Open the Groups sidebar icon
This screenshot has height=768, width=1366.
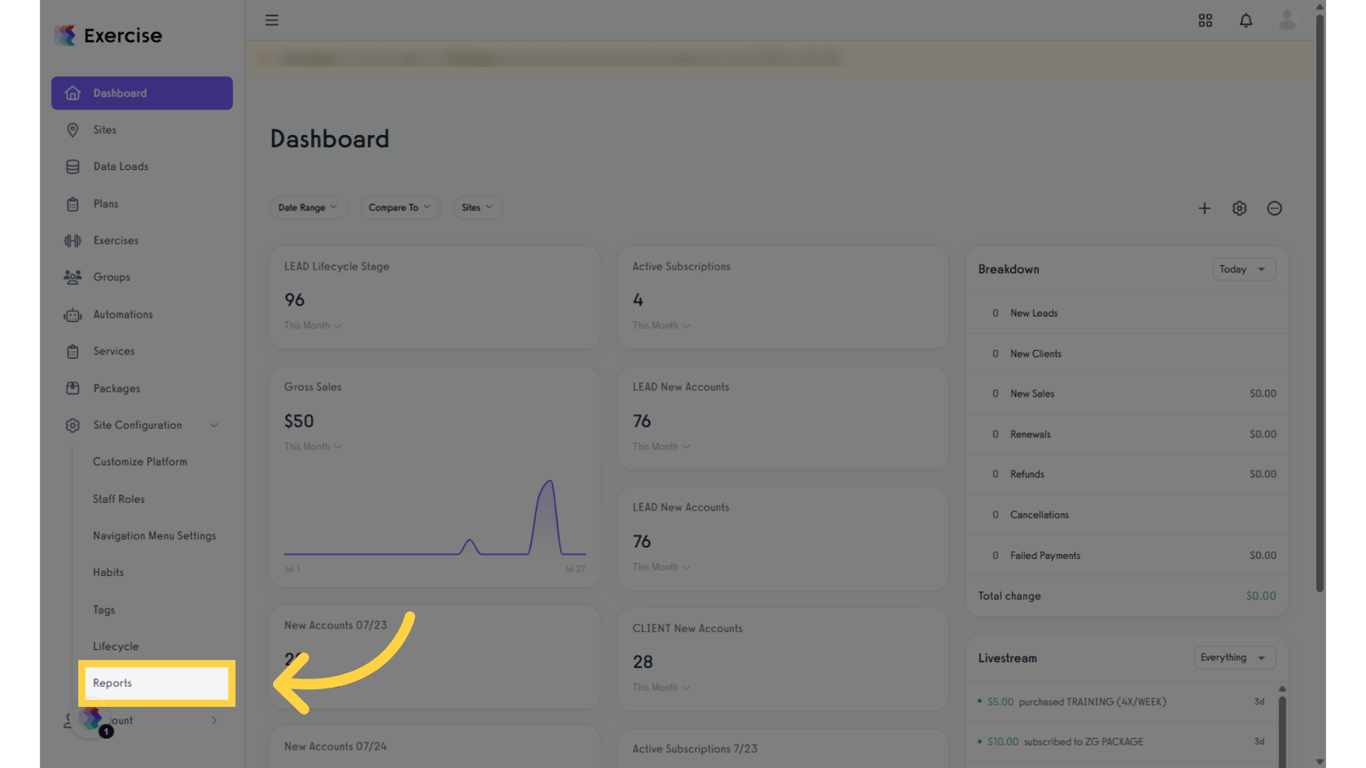point(72,277)
